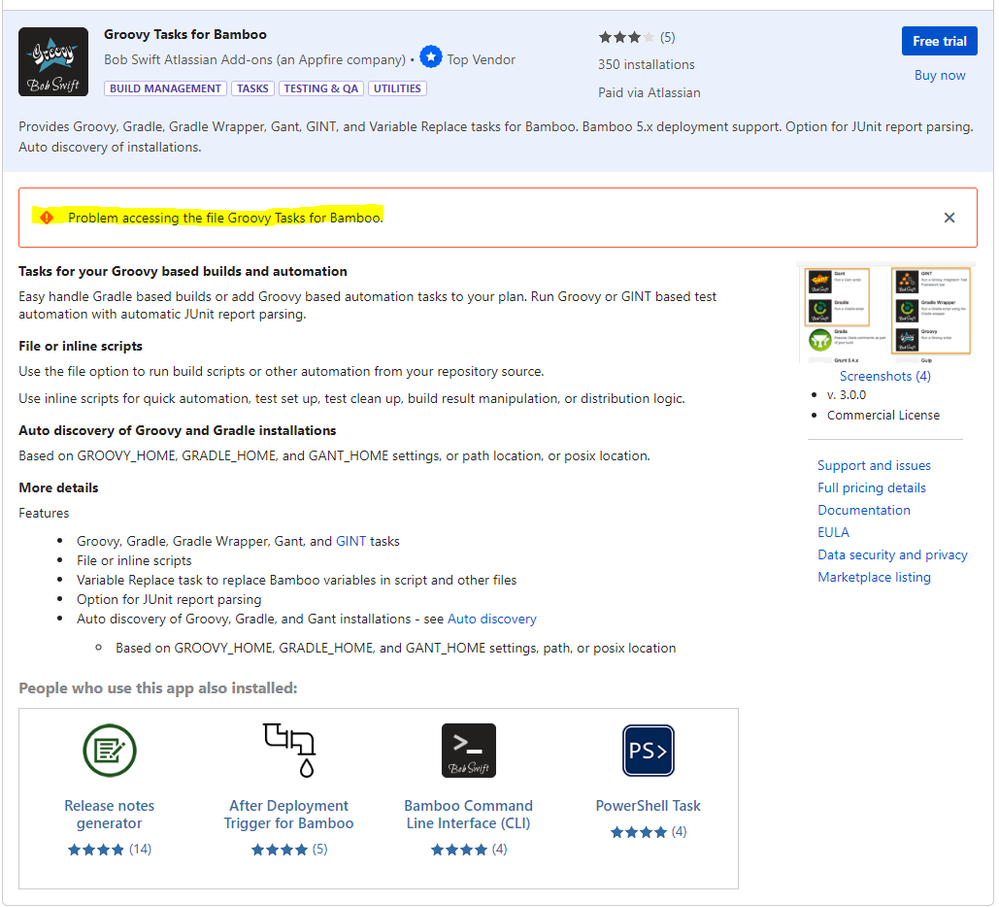Open the Release notes generator icon
Screen dimensions: 999x907
(x=110, y=750)
